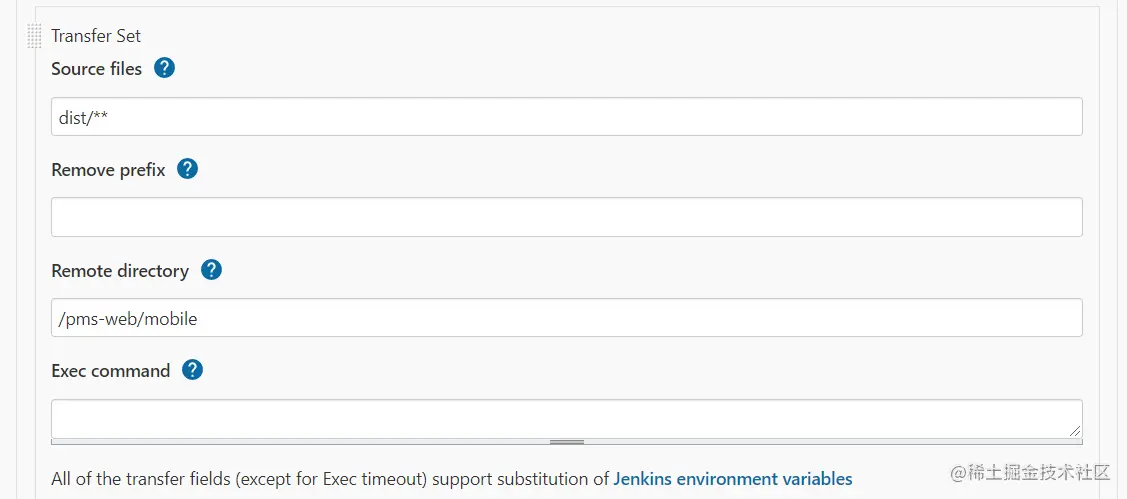Click the Exec command textarea corner resize grip
Screen dimensions: 1127x499
pos(1074,430)
